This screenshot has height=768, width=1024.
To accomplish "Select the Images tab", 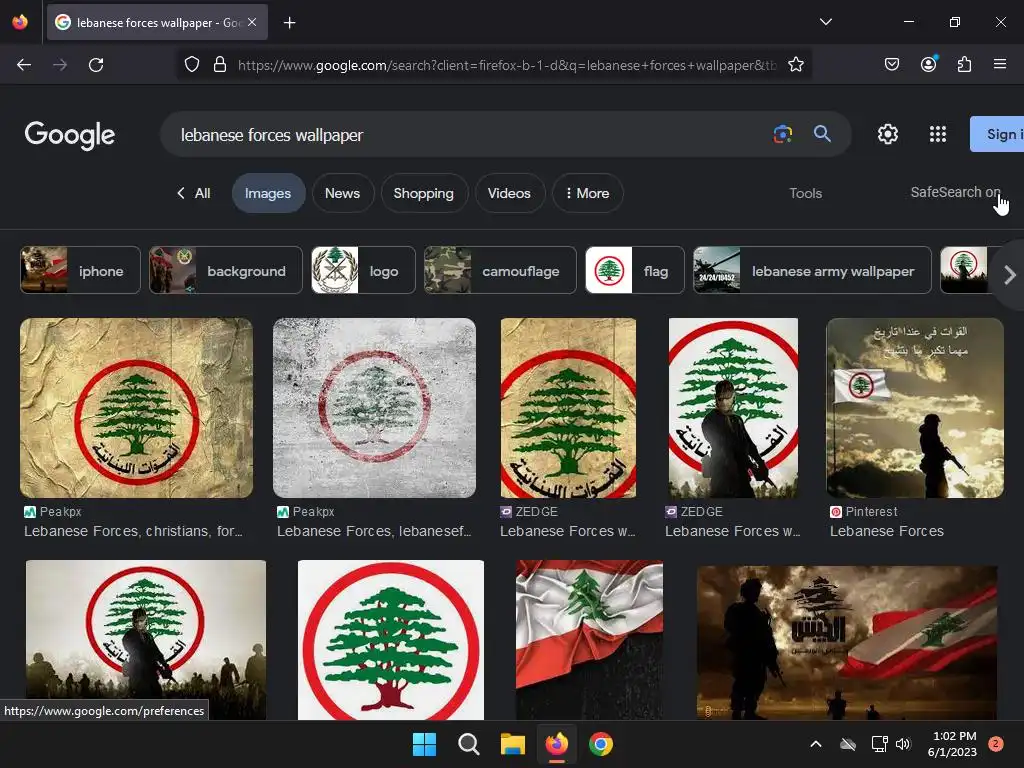I will coord(268,193).
